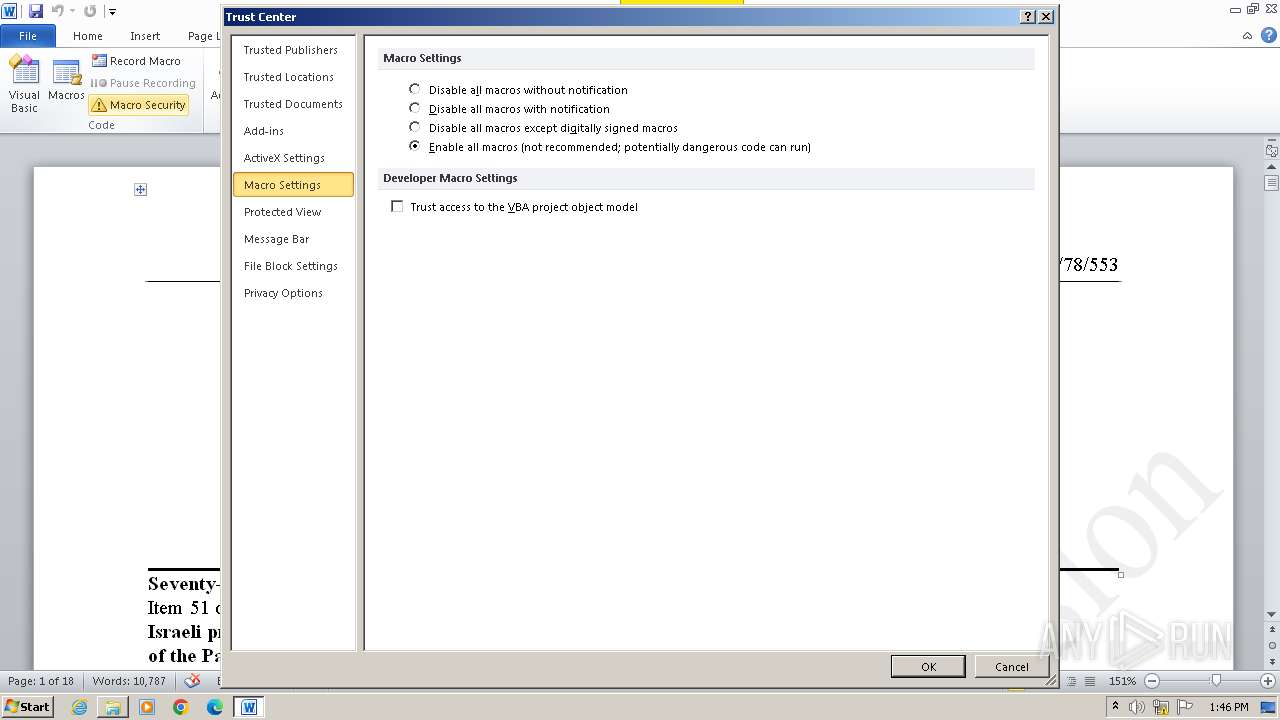Image resolution: width=1280 pixels, height=720 pixels.
Task: Open the Action Center flag icon
Action: (1186, 707)
